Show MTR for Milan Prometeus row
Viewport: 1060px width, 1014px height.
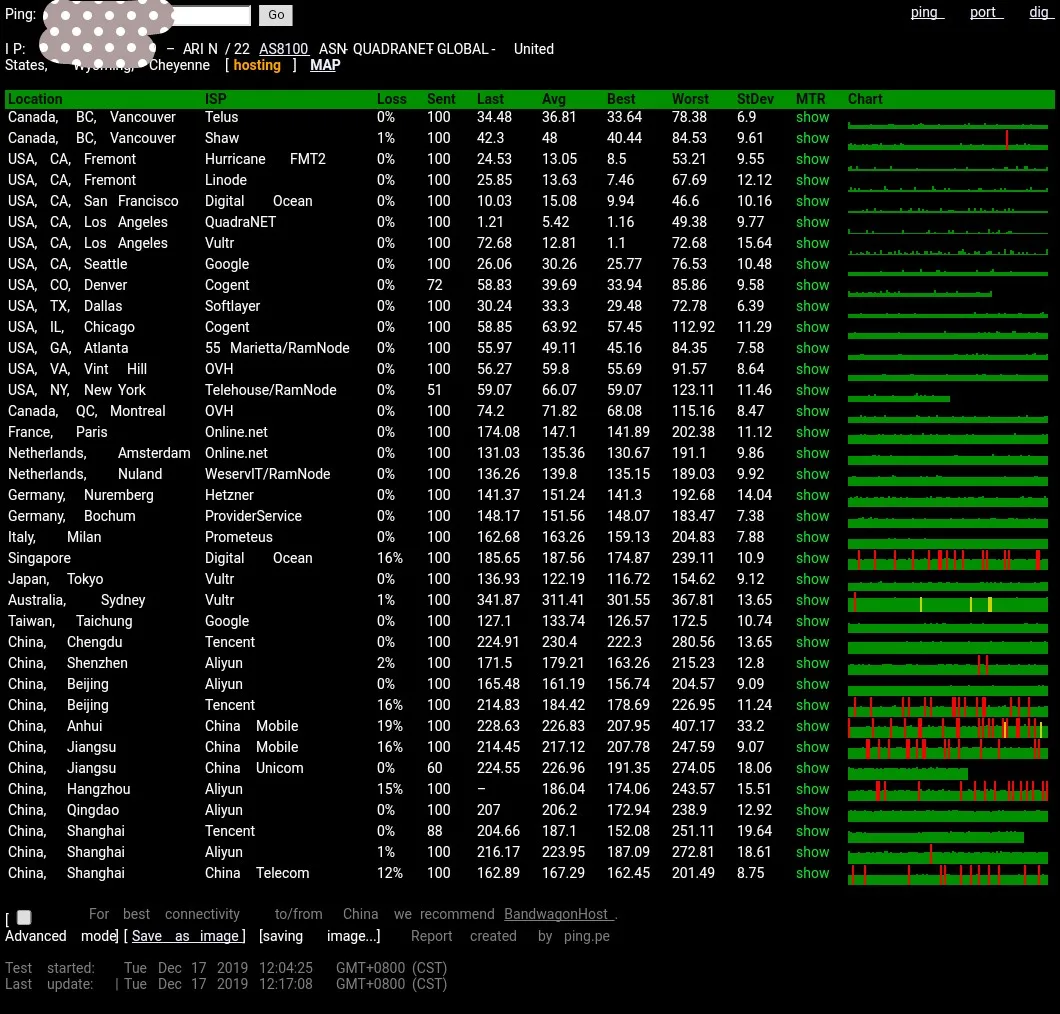click(812, 536)
